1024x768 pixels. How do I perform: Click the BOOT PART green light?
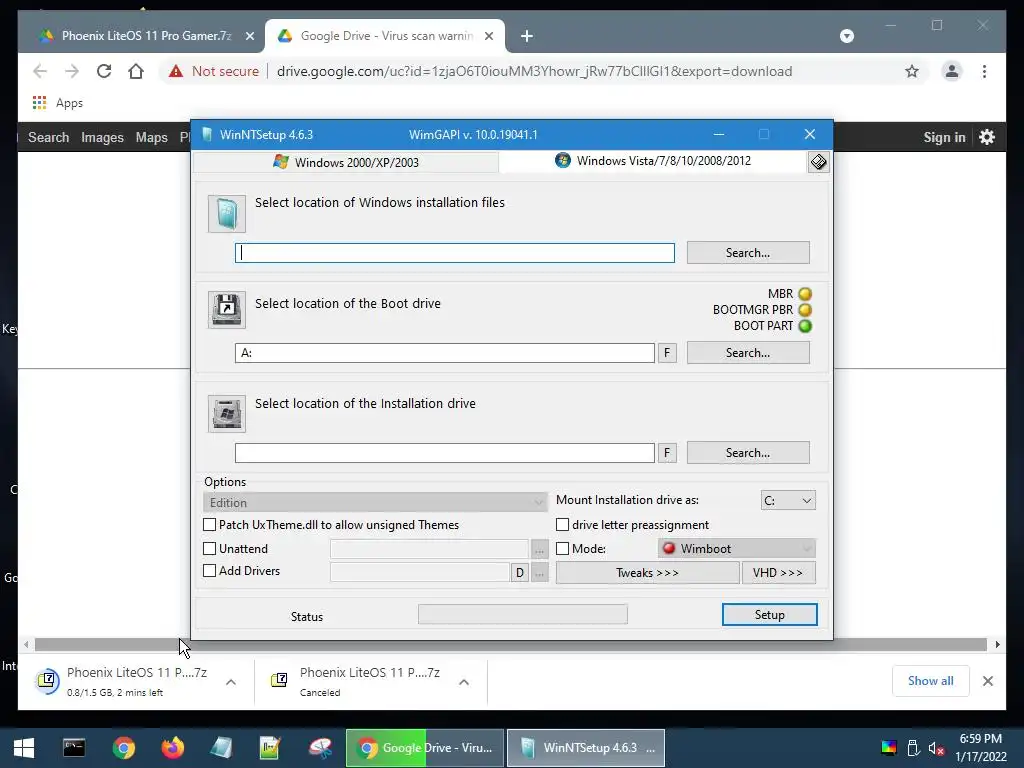click(805, 326)
